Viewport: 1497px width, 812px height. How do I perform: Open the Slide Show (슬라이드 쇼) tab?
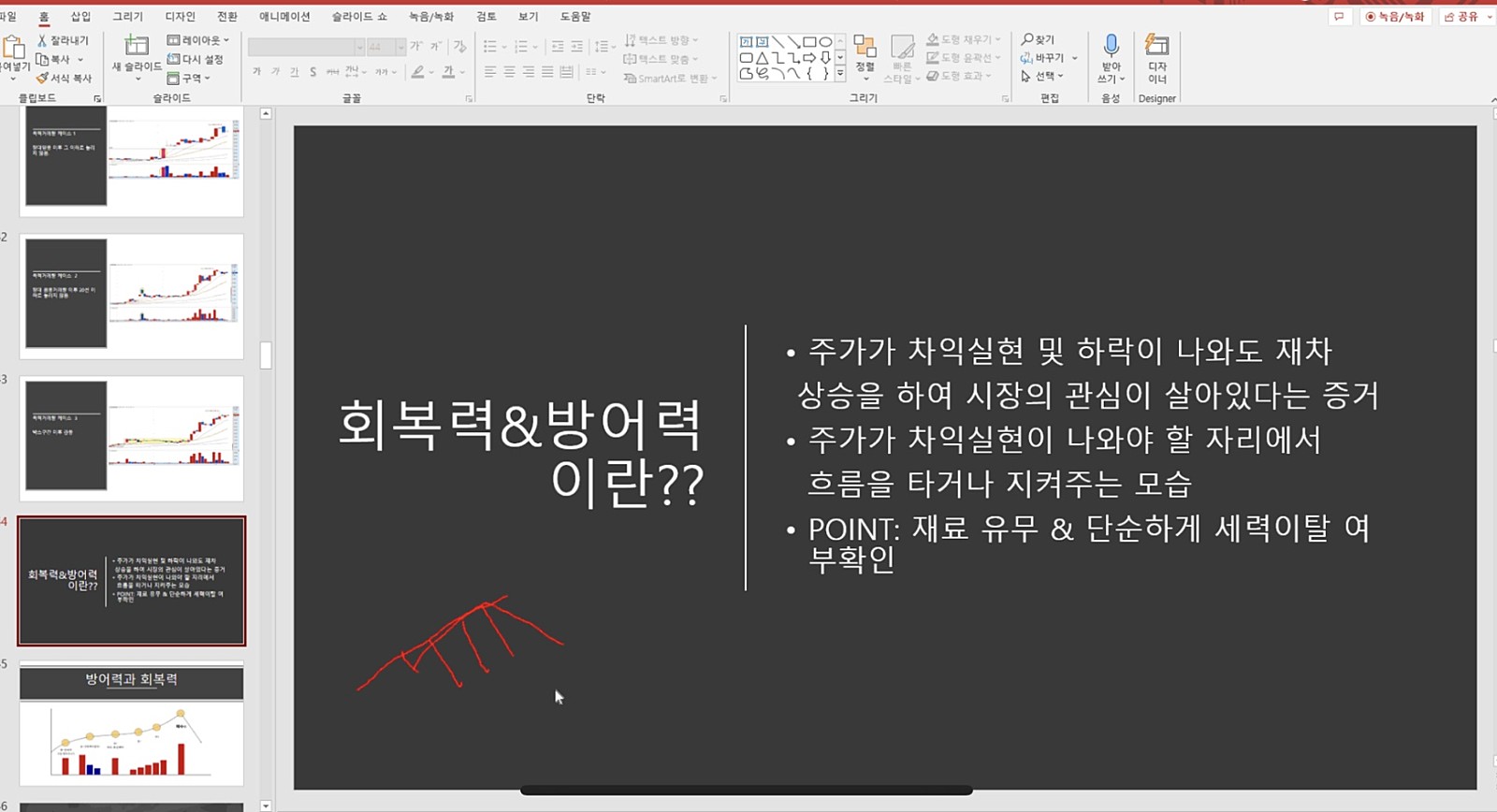359,17
